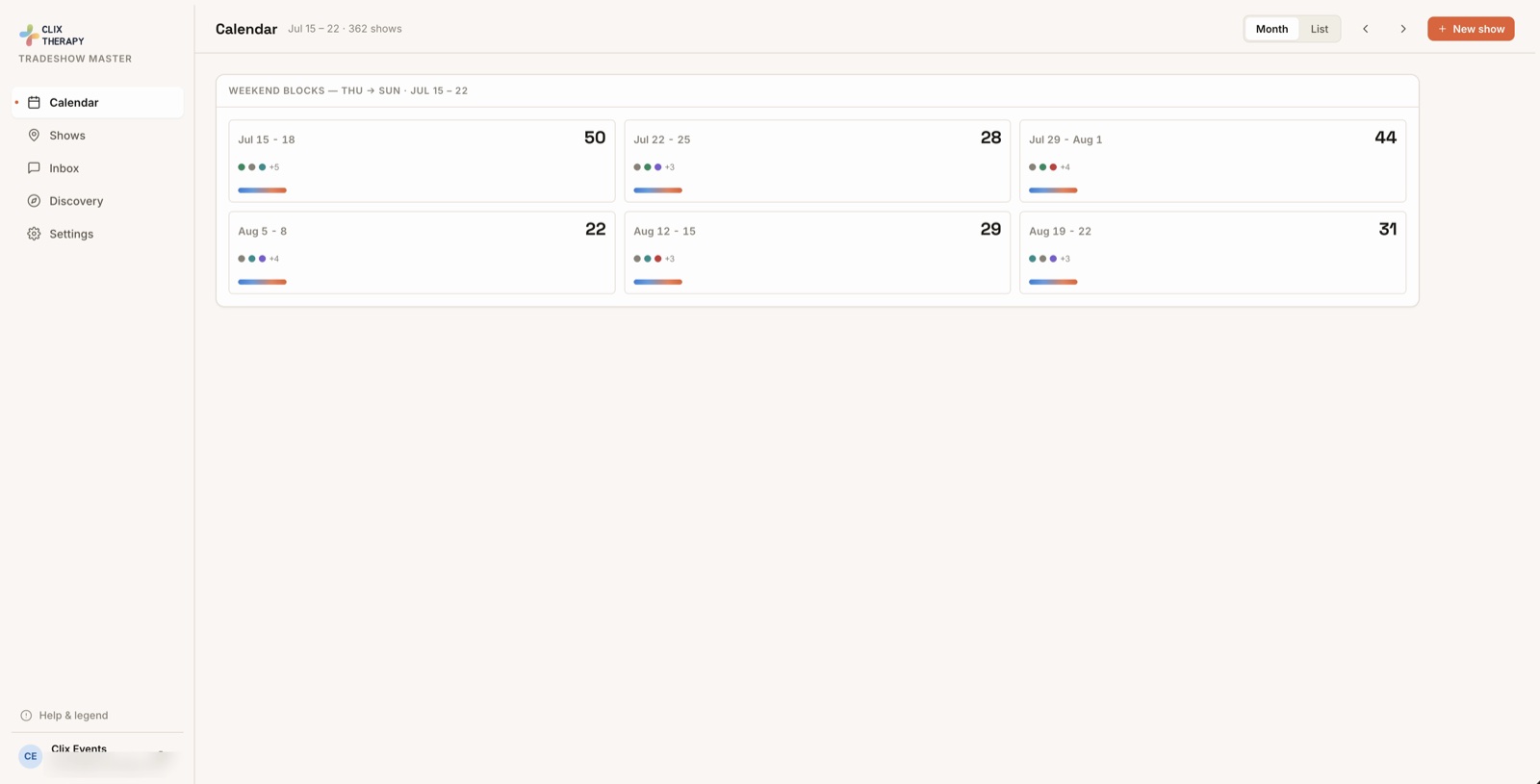Screen dimensions: 1540x784
Task: Open the Jul 29 - Aug 1 block
Action: (1213, 161)
